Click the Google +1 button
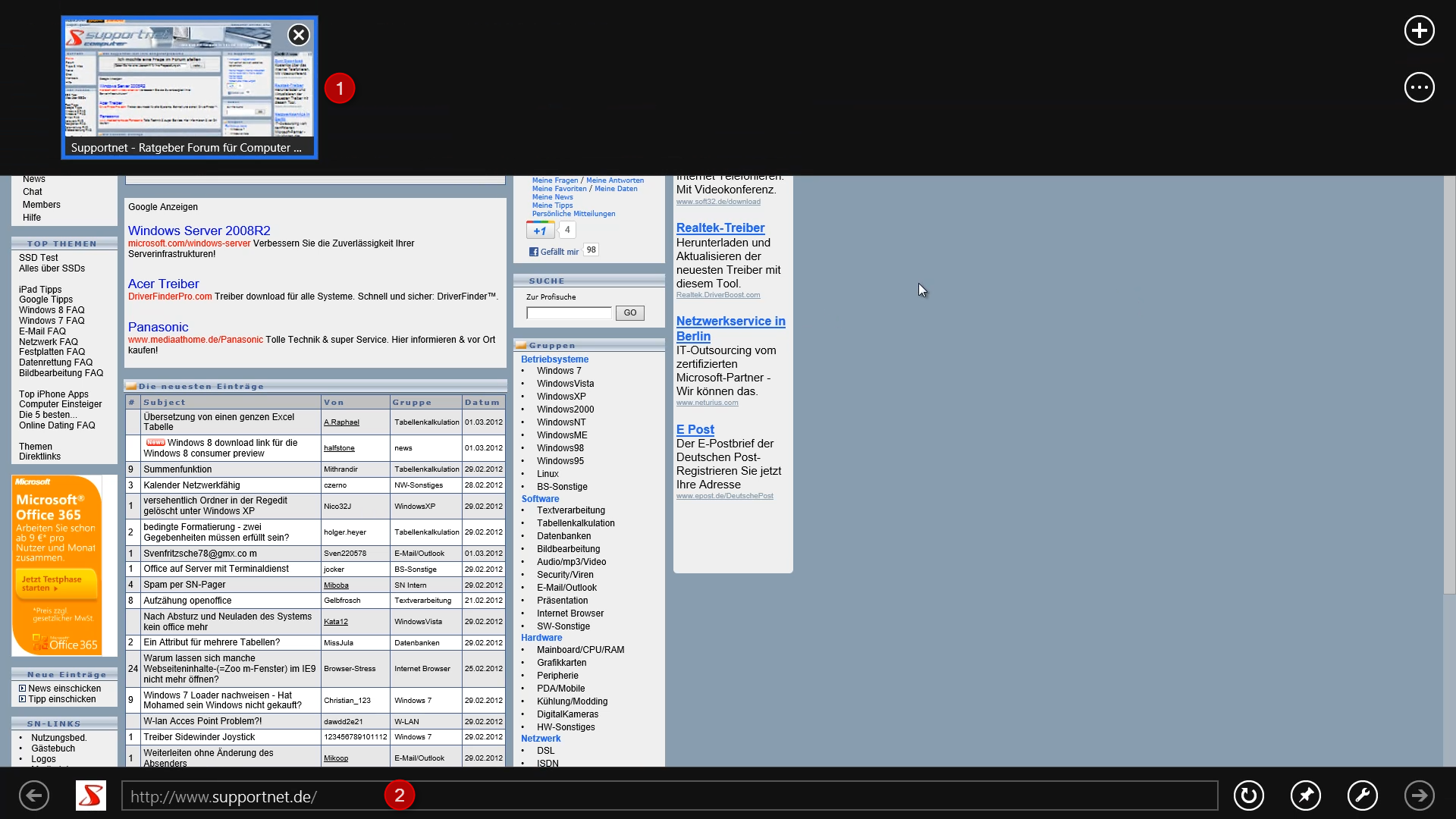Viewport: 1456px width, 819px height. (541, 231)
